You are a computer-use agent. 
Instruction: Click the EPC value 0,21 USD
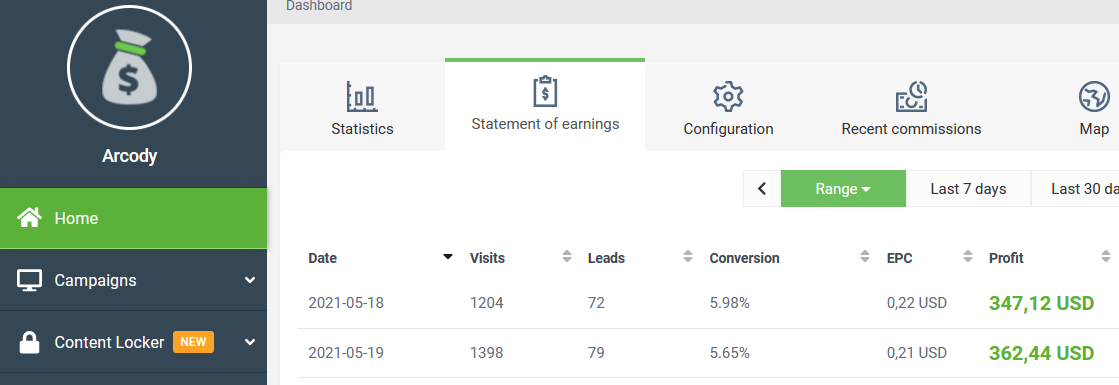pos(917,353)
